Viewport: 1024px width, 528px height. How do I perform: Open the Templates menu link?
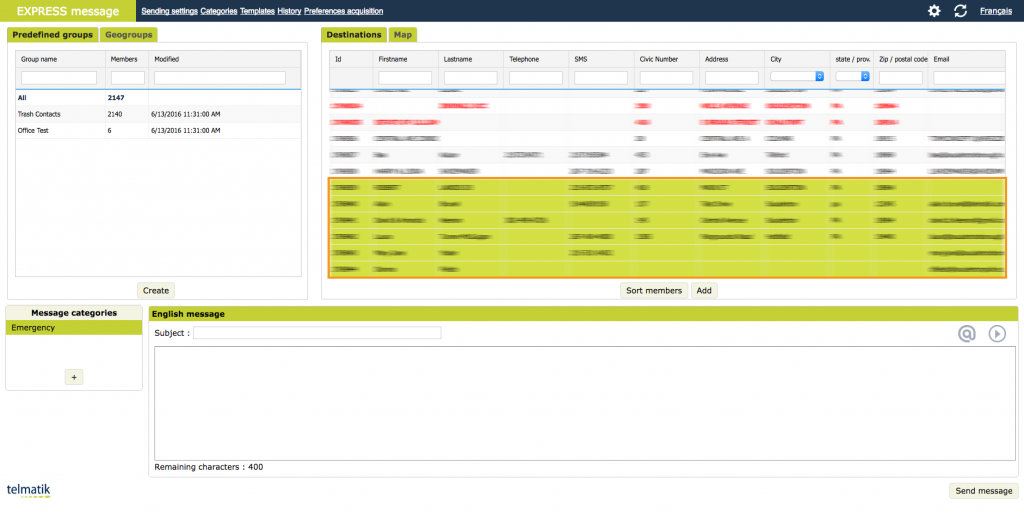pyautogui.click(x=257, y=11)
